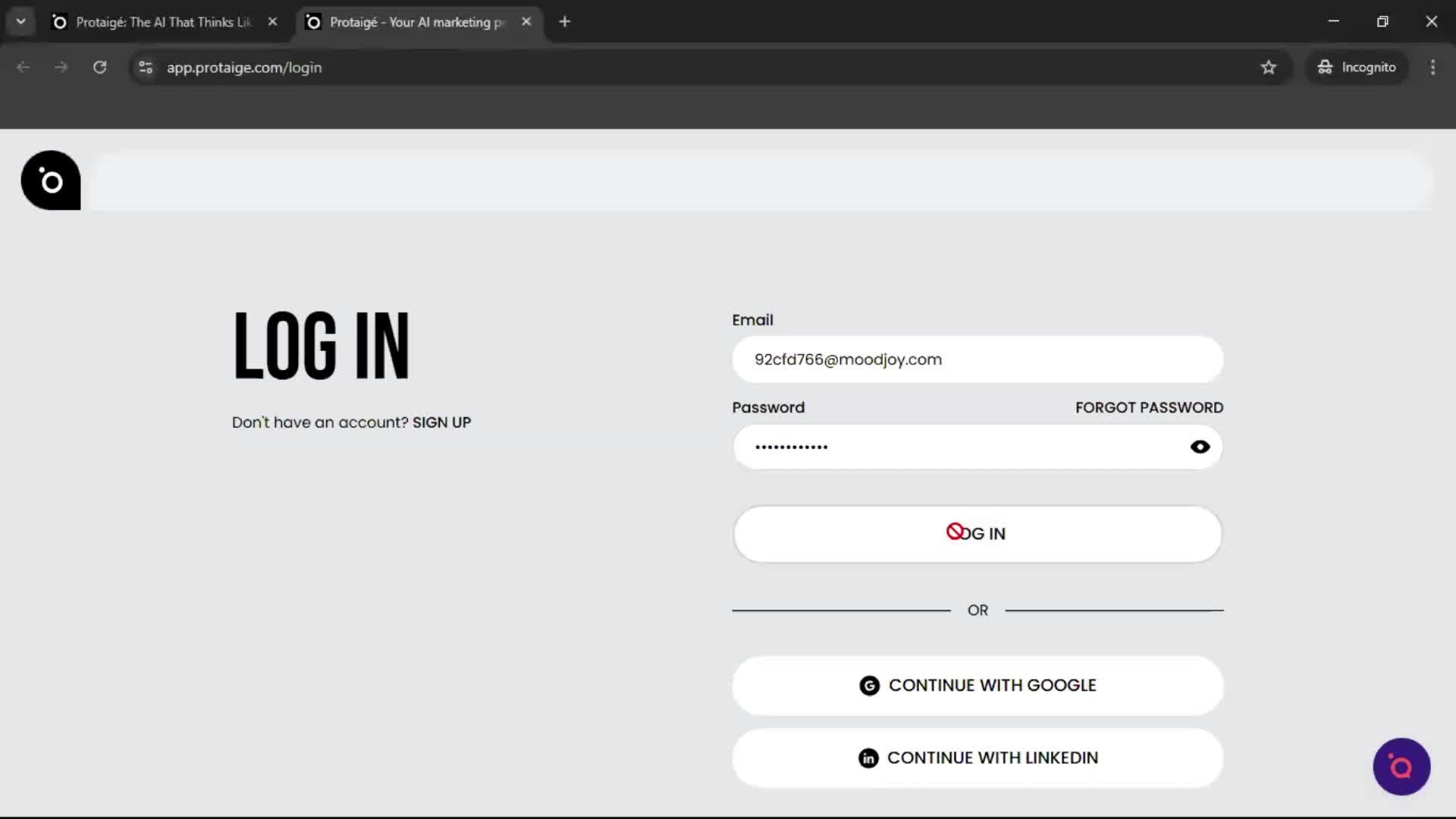This screenshot has height=819, width=1456.
Task: Click the Incognito profile indicator
Action: click(x=1357, y=67)
